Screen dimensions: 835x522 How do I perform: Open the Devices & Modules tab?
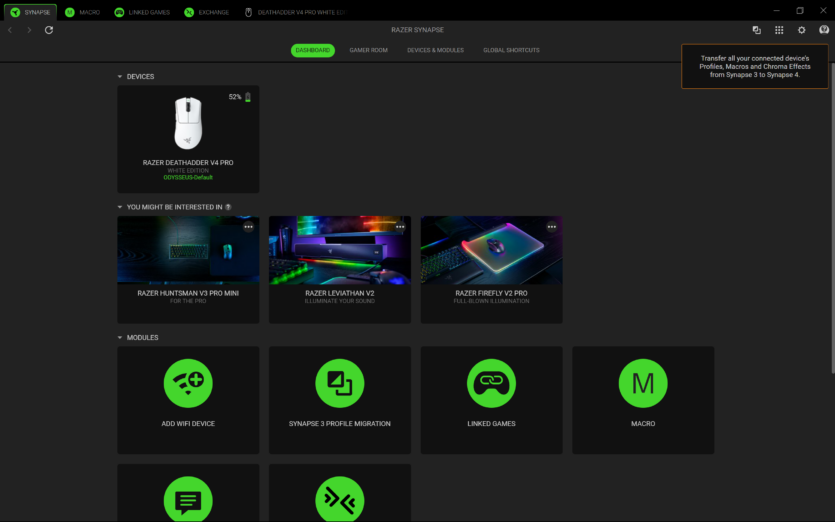(435, 50)
